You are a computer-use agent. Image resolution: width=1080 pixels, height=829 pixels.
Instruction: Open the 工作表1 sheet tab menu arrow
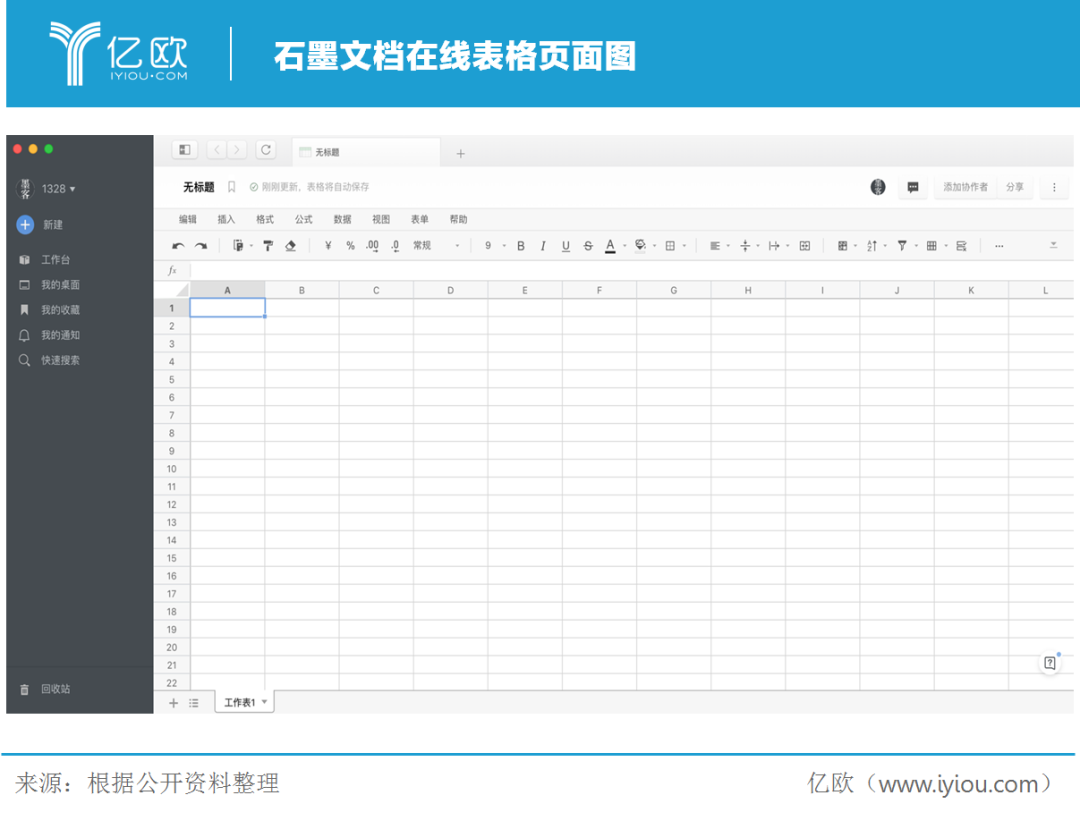[264, 702]
